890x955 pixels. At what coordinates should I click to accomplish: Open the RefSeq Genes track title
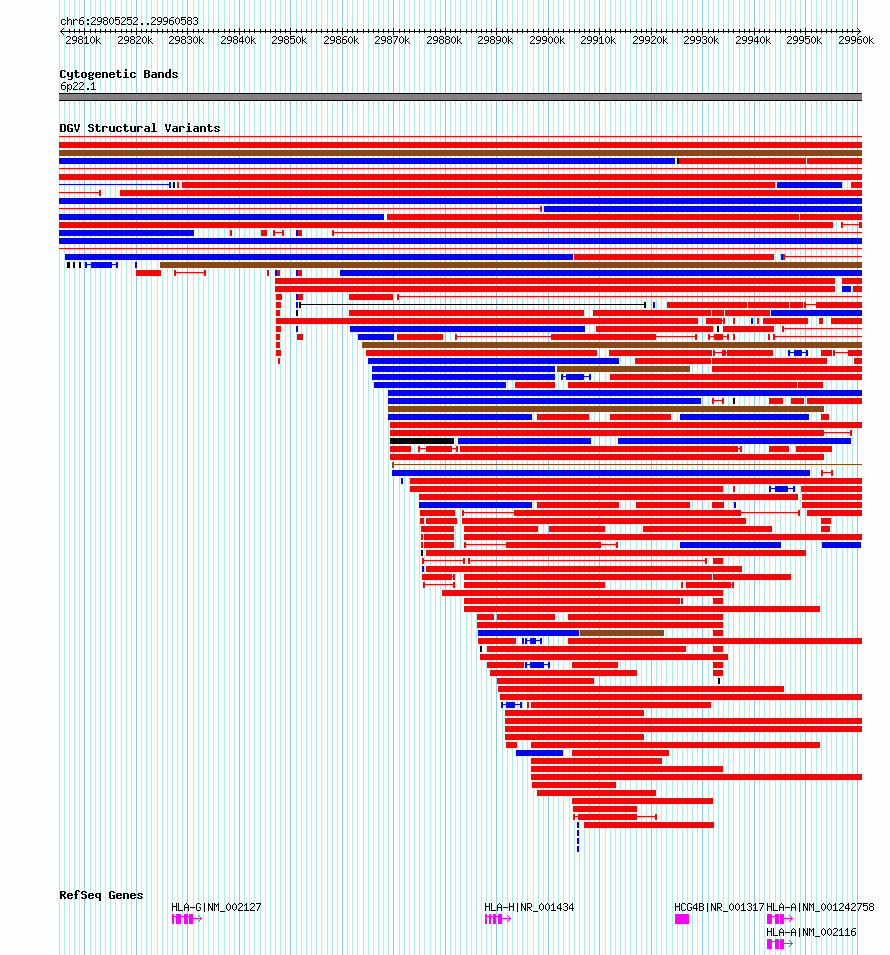101,895
